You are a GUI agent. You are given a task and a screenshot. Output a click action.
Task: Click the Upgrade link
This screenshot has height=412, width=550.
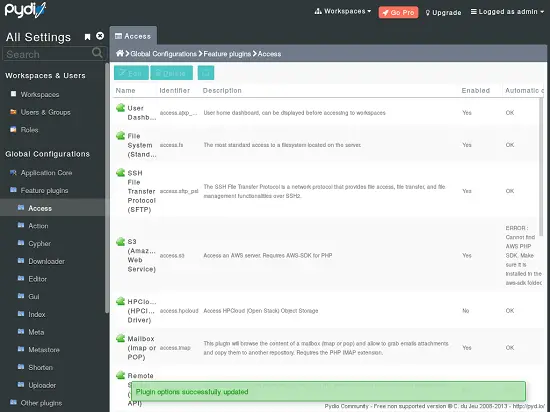[x=443, y=13]
